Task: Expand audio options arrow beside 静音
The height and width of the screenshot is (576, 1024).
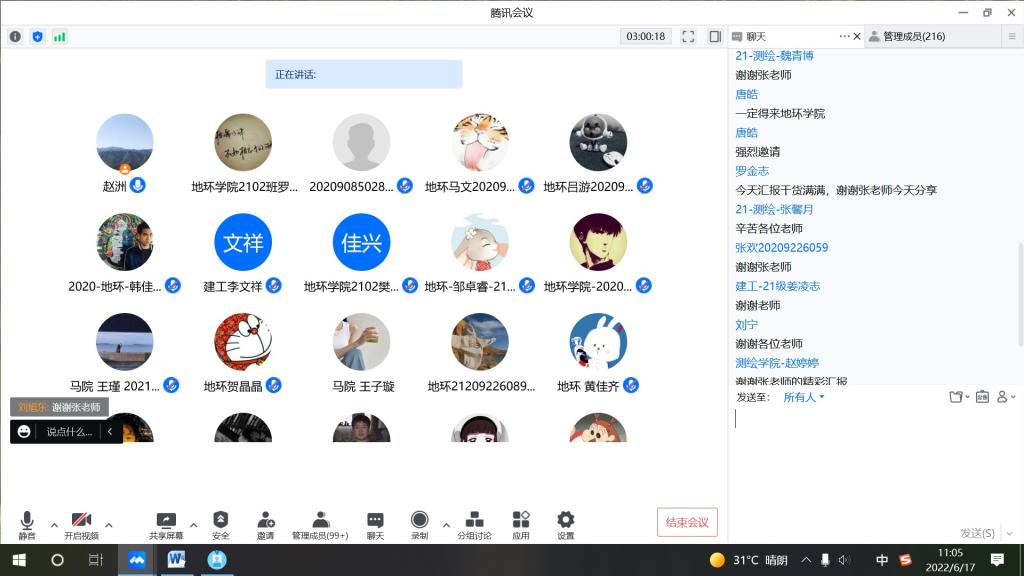Action: tap(52, 524)
